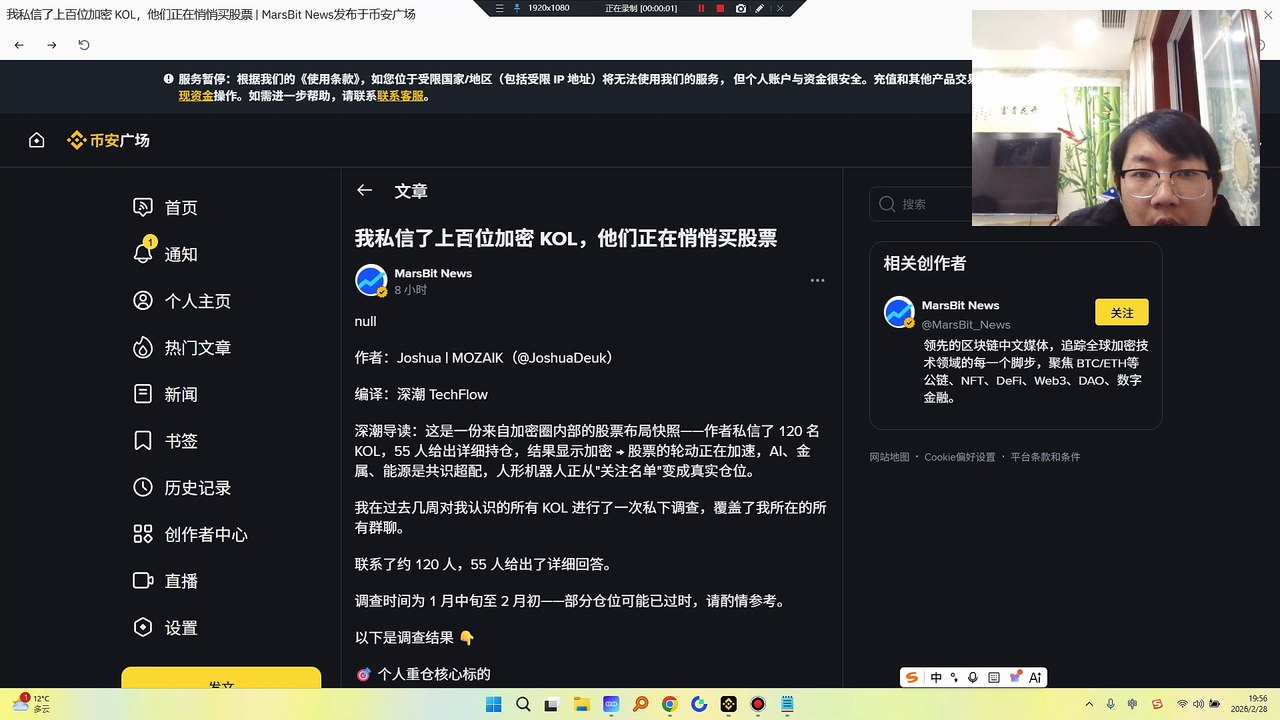This screenshot has width=1280, height=720.
Task: Click the microphone icon in system tray
Action: [1112, 704]
